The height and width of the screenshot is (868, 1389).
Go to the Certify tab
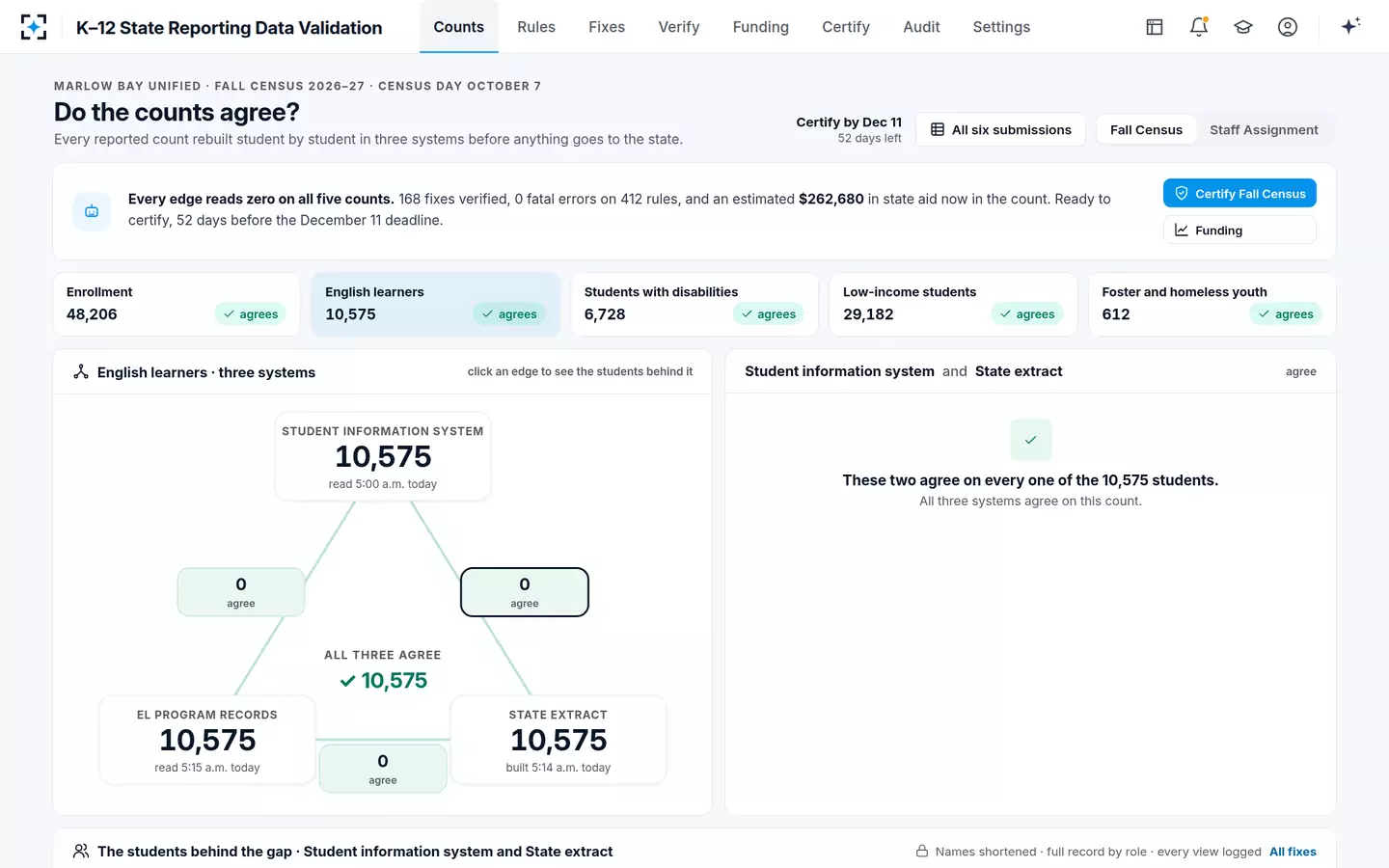pos(846,27)
